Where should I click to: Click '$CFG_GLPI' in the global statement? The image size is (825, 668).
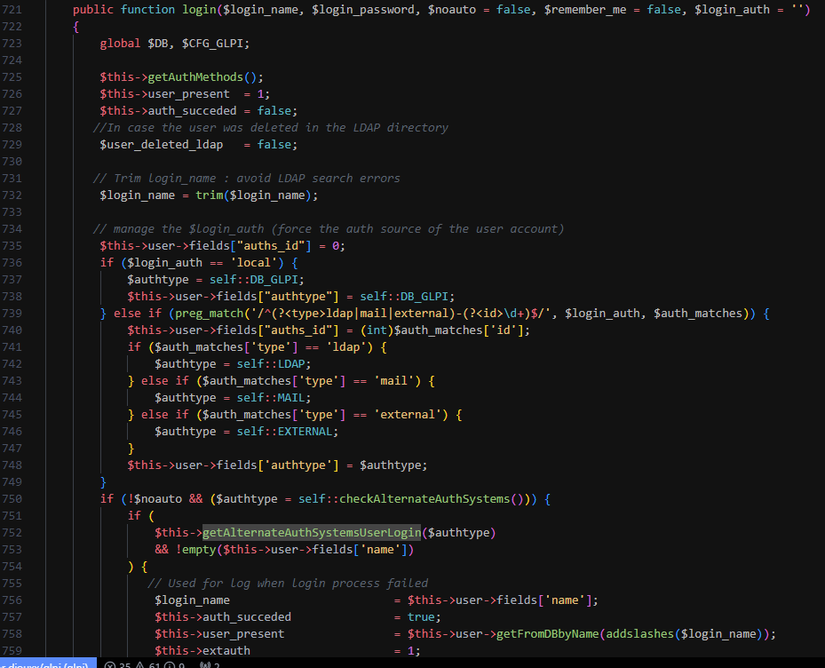[x=213, y=43]
